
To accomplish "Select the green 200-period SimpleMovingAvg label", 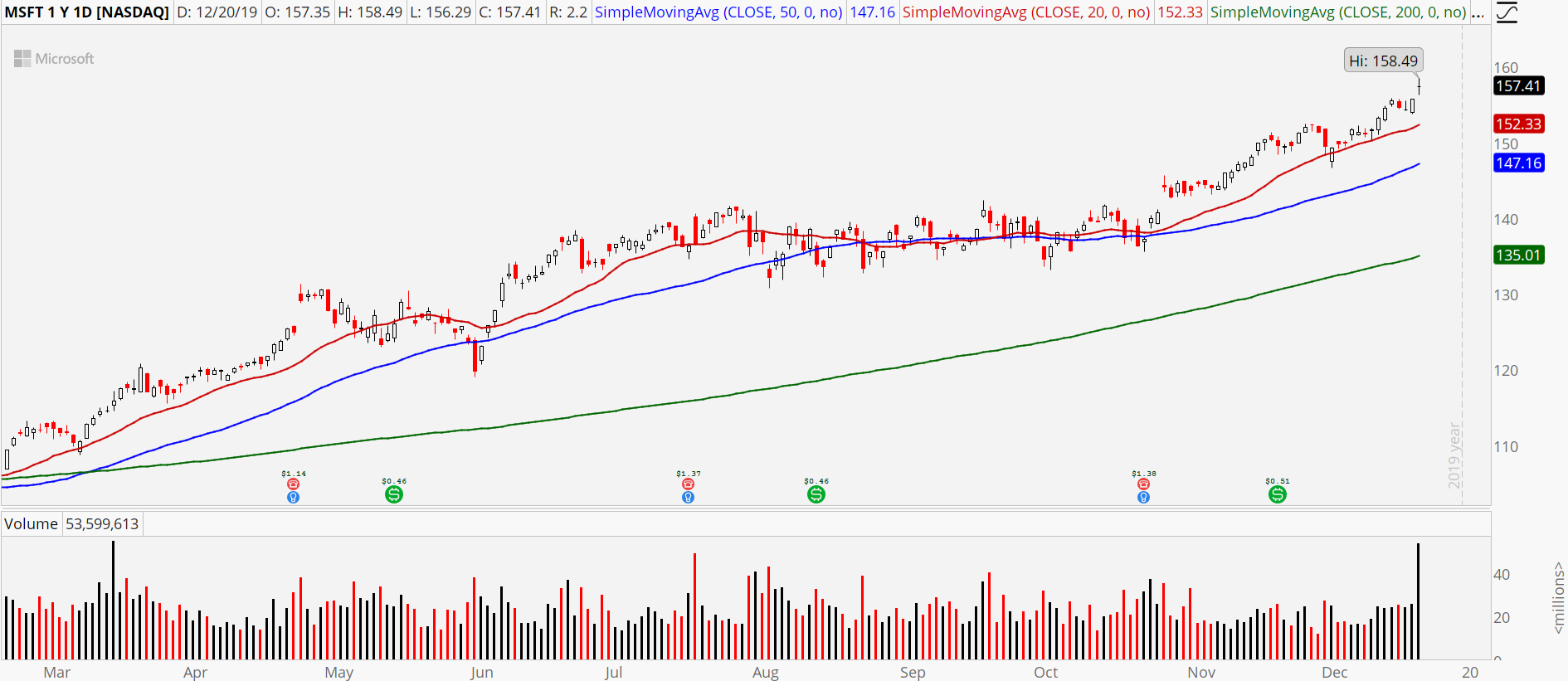I will 1338,12.
